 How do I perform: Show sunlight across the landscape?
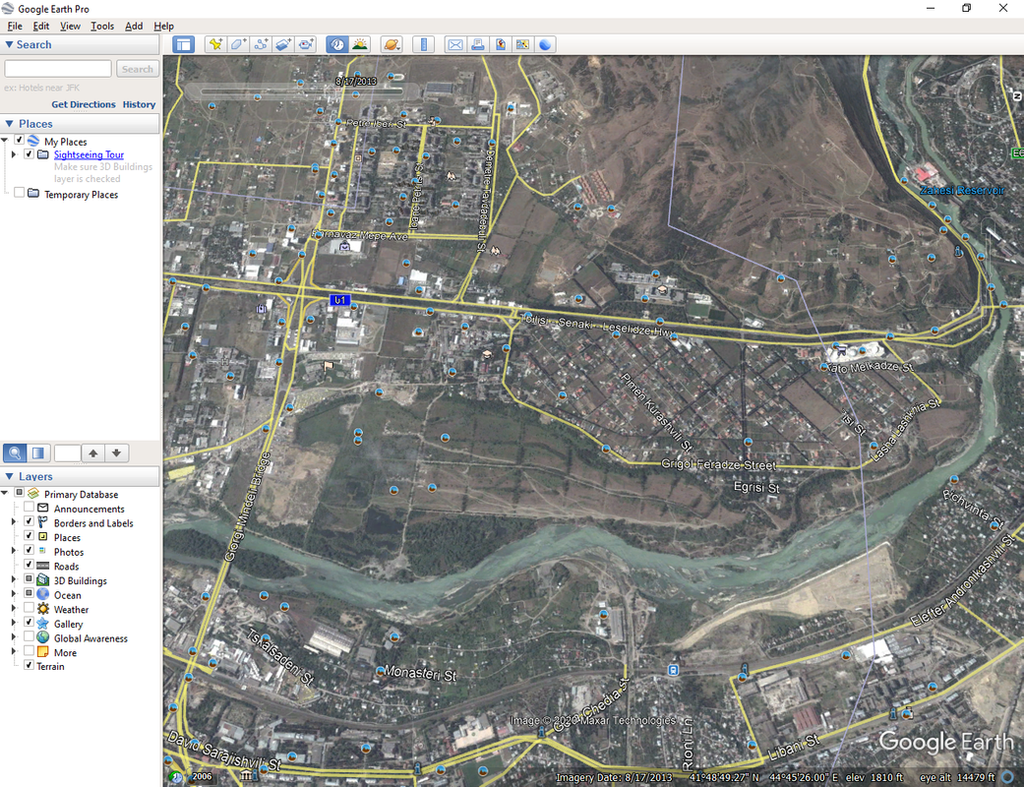pyautogui.click(x=360, y=44)
